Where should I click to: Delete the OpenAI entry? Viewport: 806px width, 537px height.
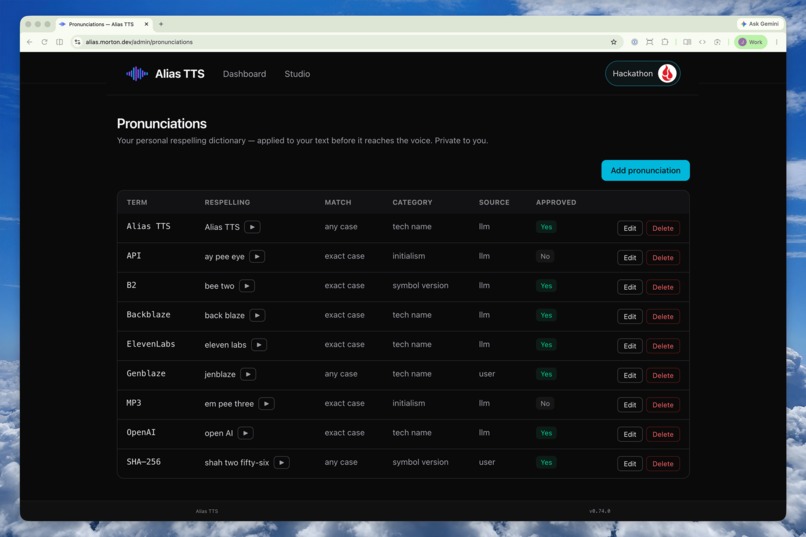pos(663,434)
